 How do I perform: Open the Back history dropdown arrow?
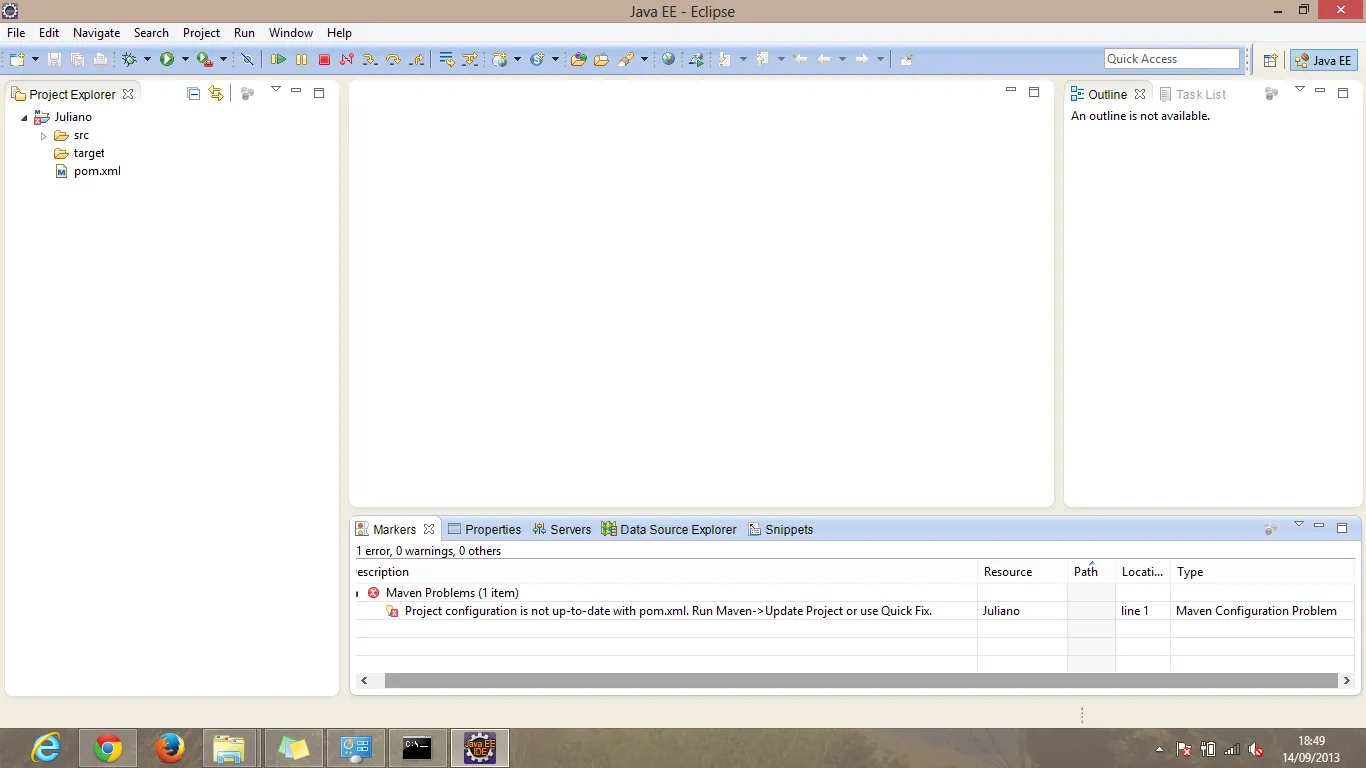(x=842, y=60)
